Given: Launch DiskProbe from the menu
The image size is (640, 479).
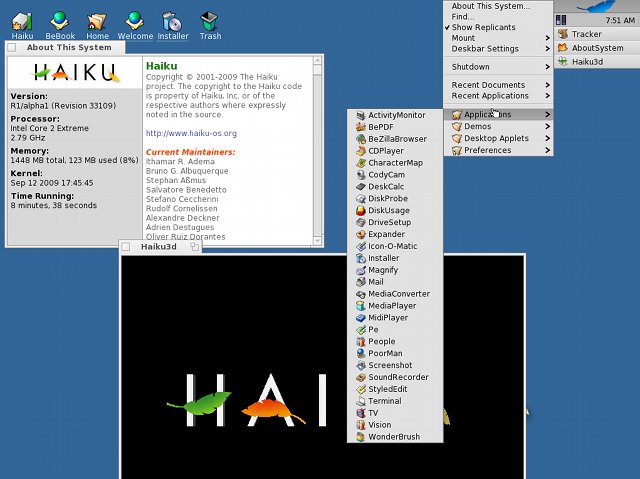Looking at the screenshot, I should pos(395,198).
